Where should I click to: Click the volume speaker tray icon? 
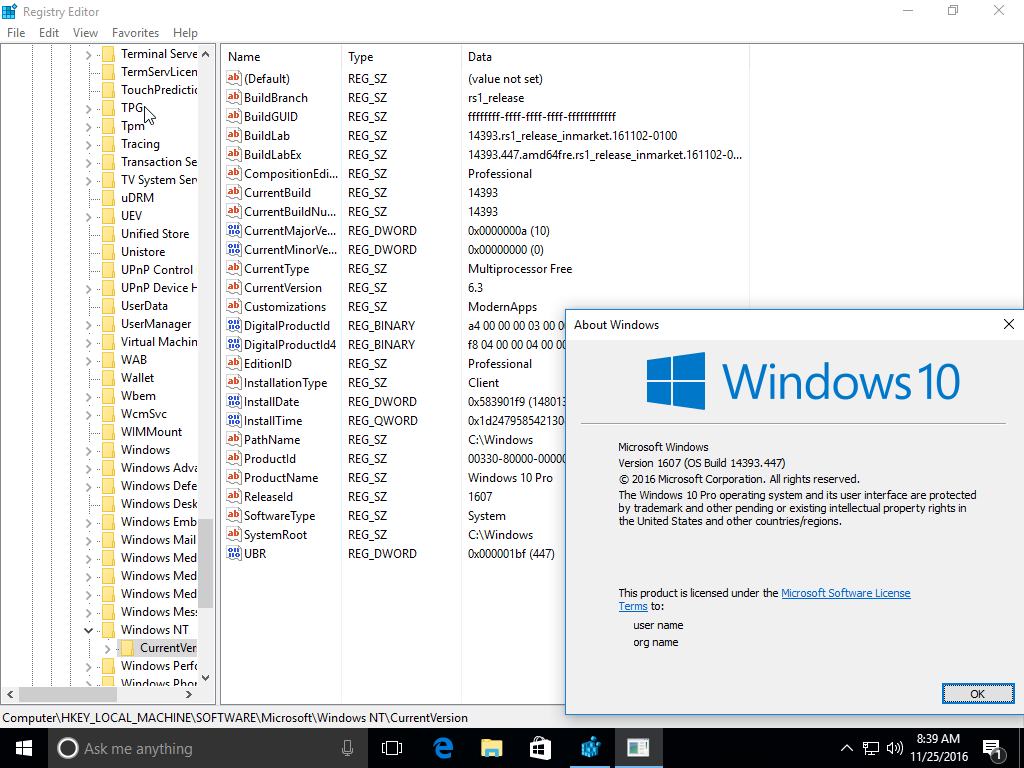(x=895, y=748)
